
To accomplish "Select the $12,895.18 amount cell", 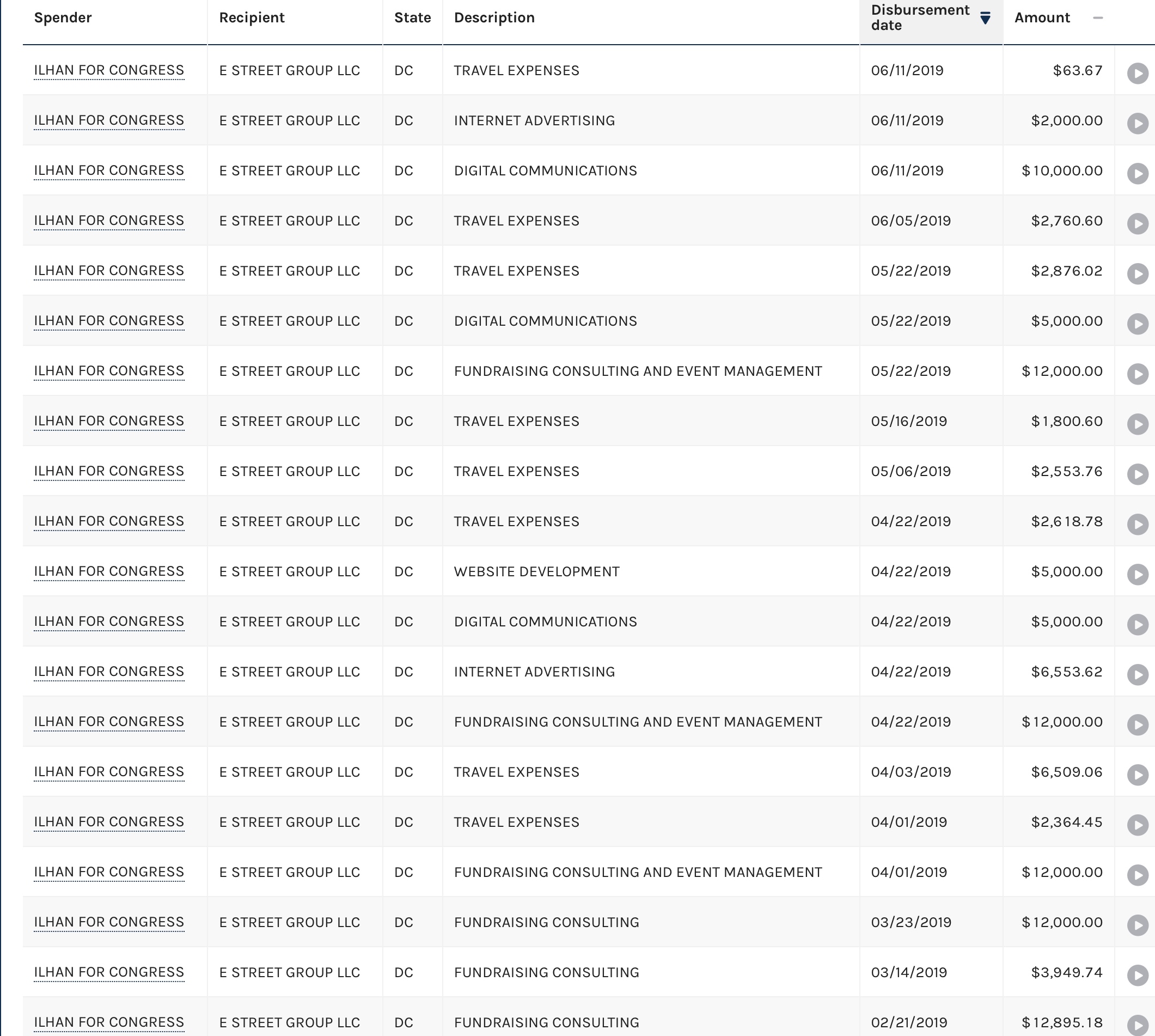I will 1062,1022.
